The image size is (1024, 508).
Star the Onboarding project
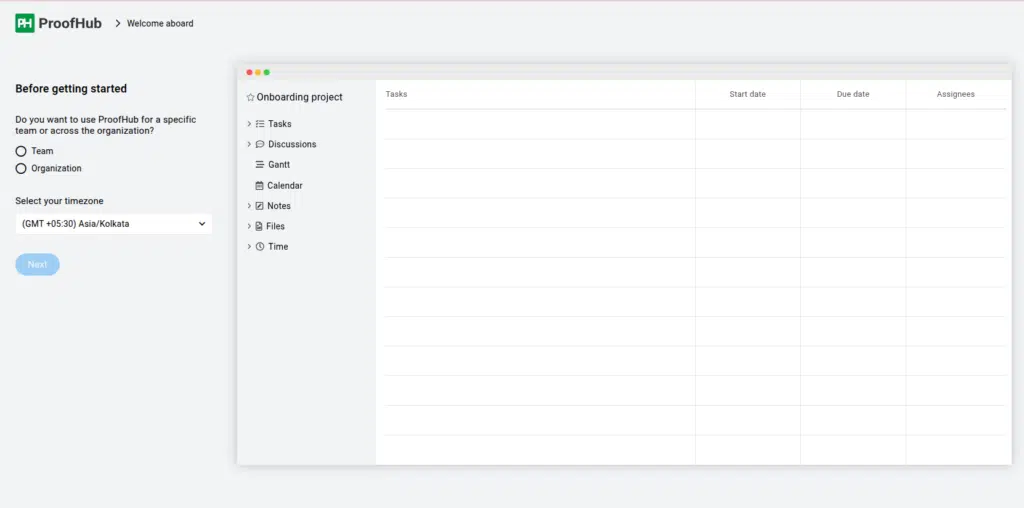250,97
